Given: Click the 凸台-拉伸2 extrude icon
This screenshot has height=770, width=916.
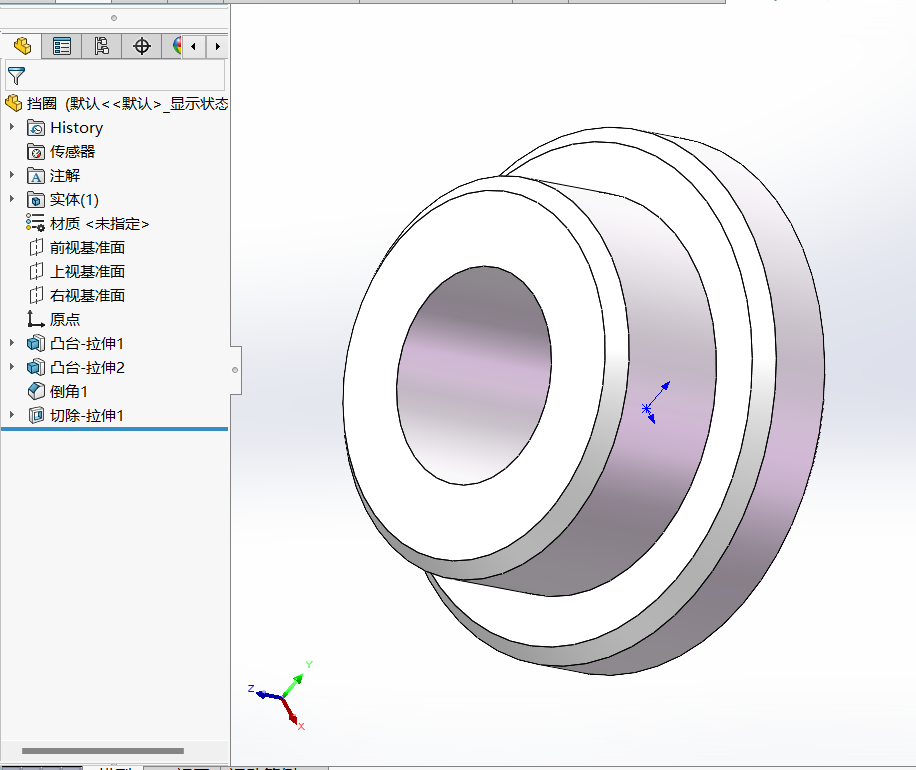Looking at the screenshot, I should [36, 367].
